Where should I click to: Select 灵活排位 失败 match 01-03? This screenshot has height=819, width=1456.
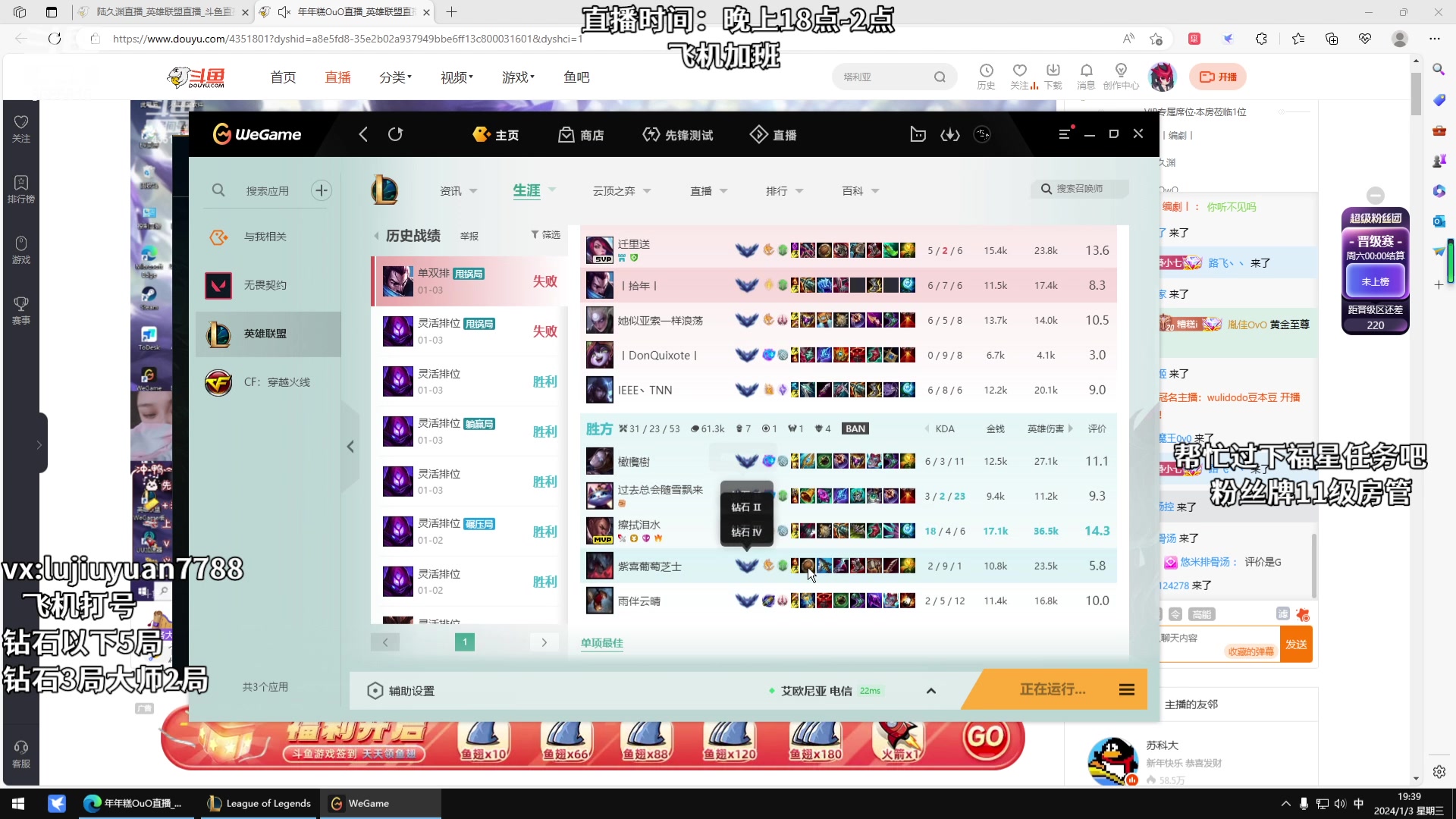[x=469, y=331]
